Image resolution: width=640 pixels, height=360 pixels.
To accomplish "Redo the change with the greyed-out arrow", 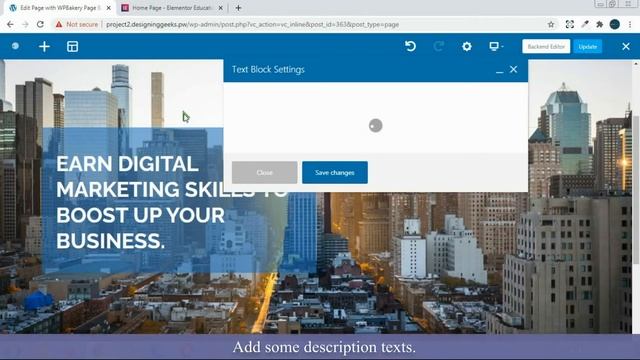I will coord(438,46).
